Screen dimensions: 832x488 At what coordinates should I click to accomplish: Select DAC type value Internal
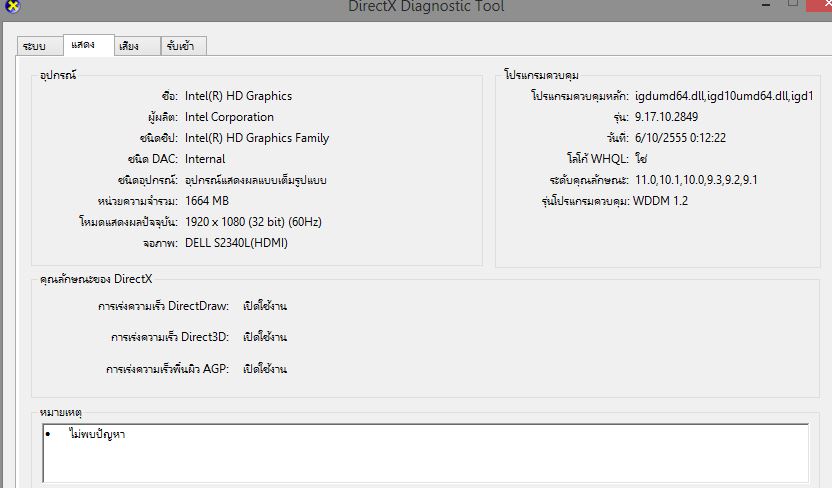pyautogui.click(x=205, y=159)
